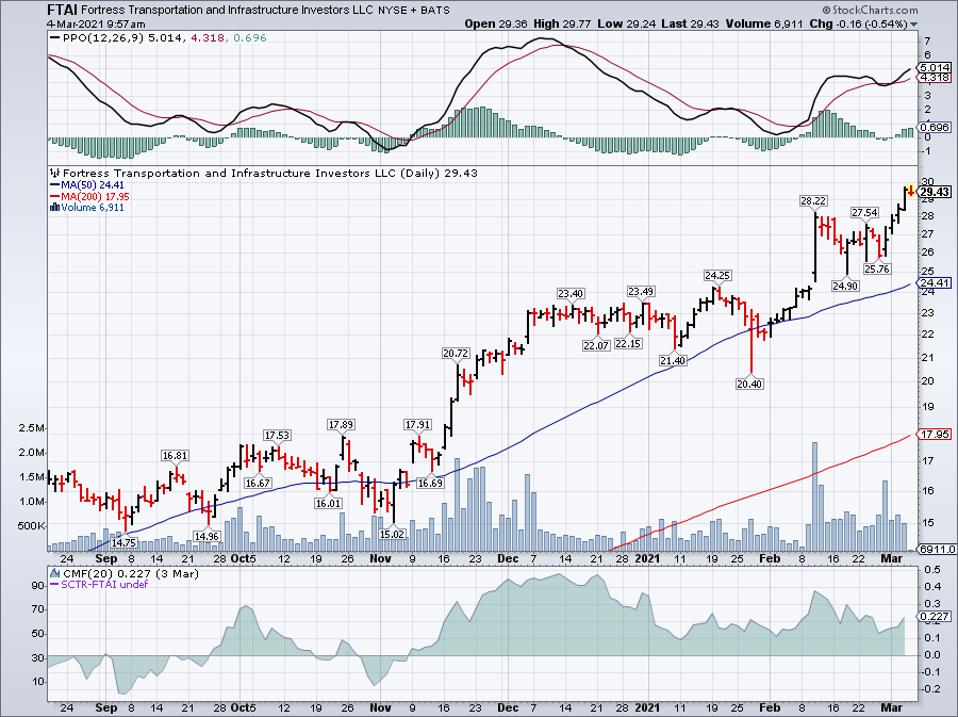Click the 17.53 price annotation
The image size is (958, 717).
pos(277,435)
